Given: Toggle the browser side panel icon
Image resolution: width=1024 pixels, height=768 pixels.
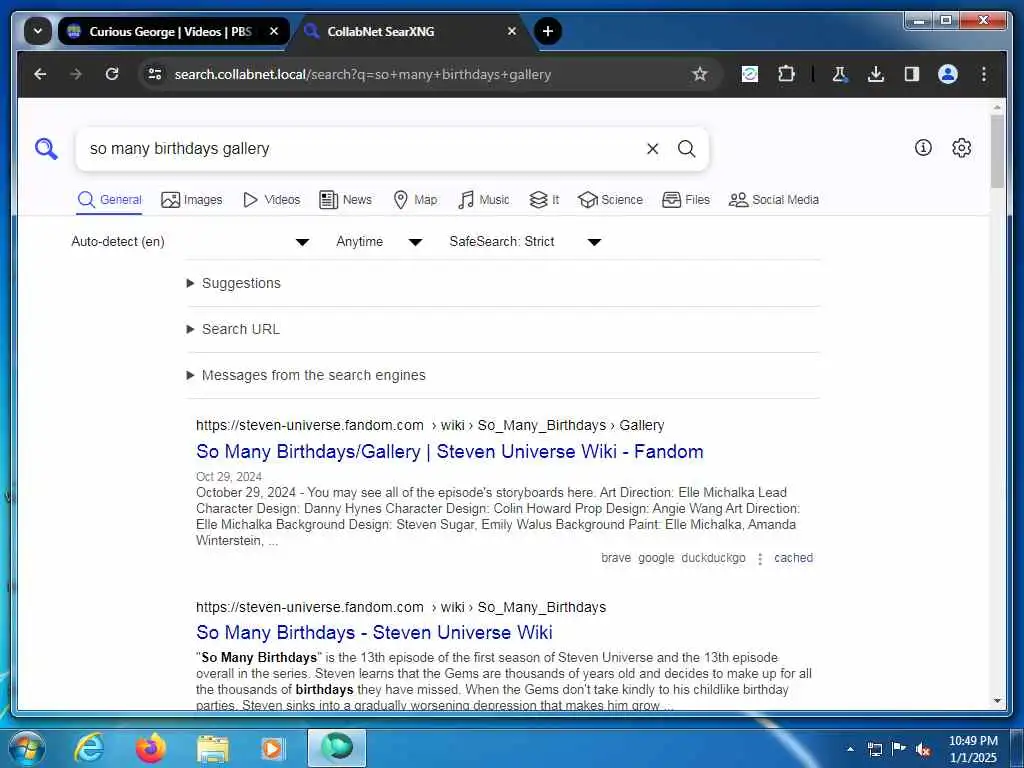Looking at the screenshot, I should tap(912, 74).
